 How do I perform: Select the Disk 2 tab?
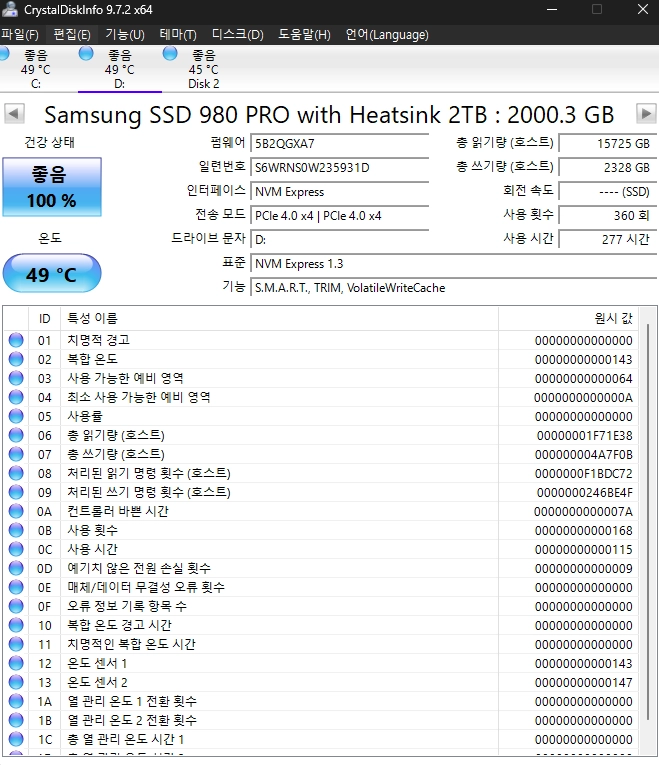204,69
